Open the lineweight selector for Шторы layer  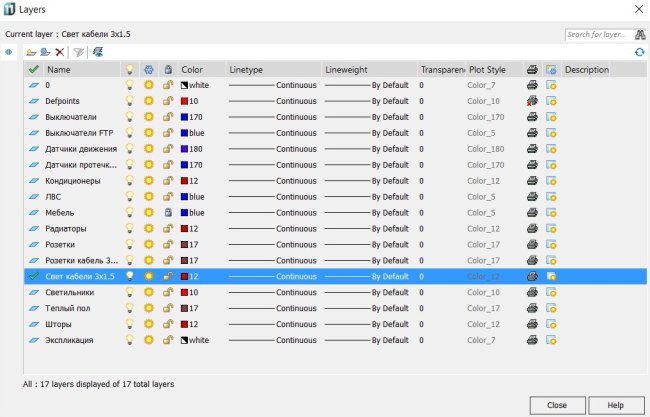point(367,324)
